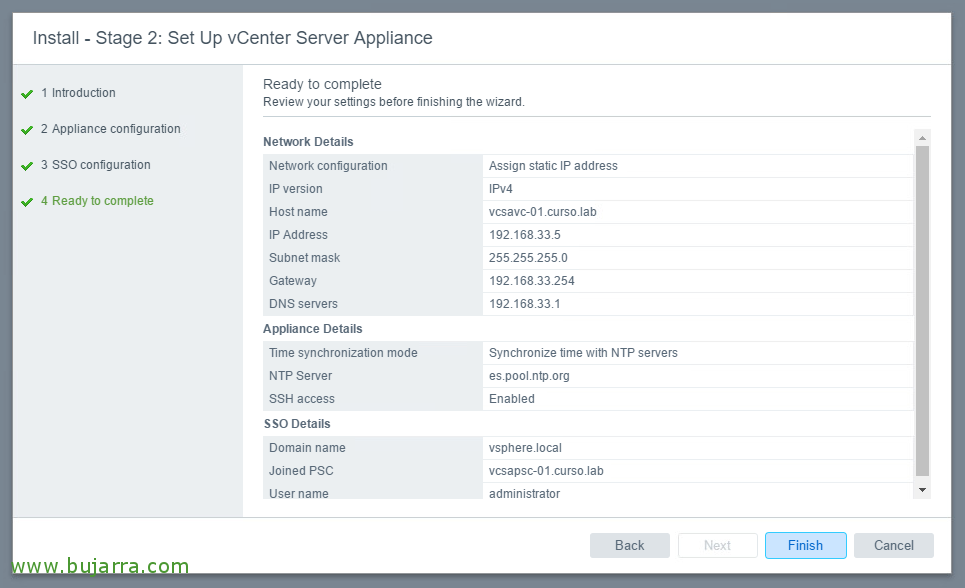Screen dimensions: 965x588
Task: Click the NTP Server row label
Action: click(300, 376)
